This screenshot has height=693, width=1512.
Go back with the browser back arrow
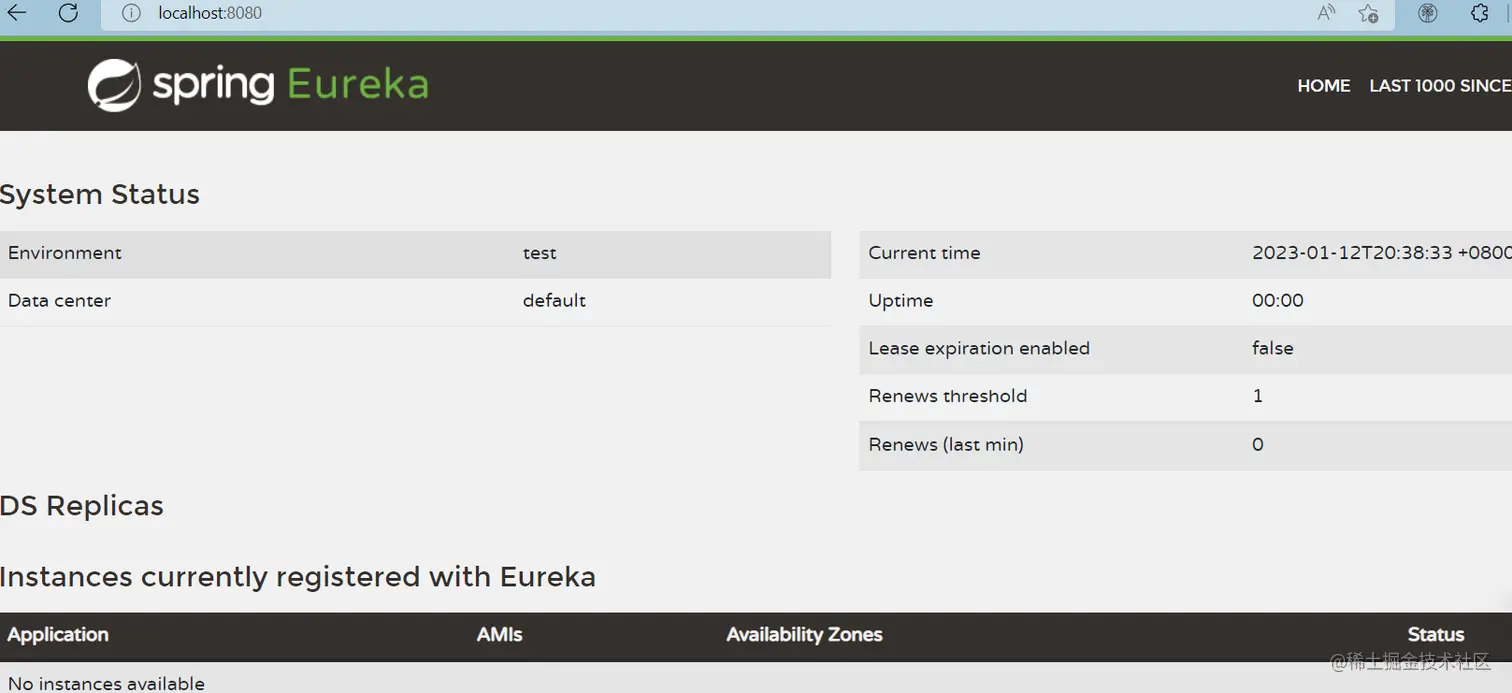[17, 13]
